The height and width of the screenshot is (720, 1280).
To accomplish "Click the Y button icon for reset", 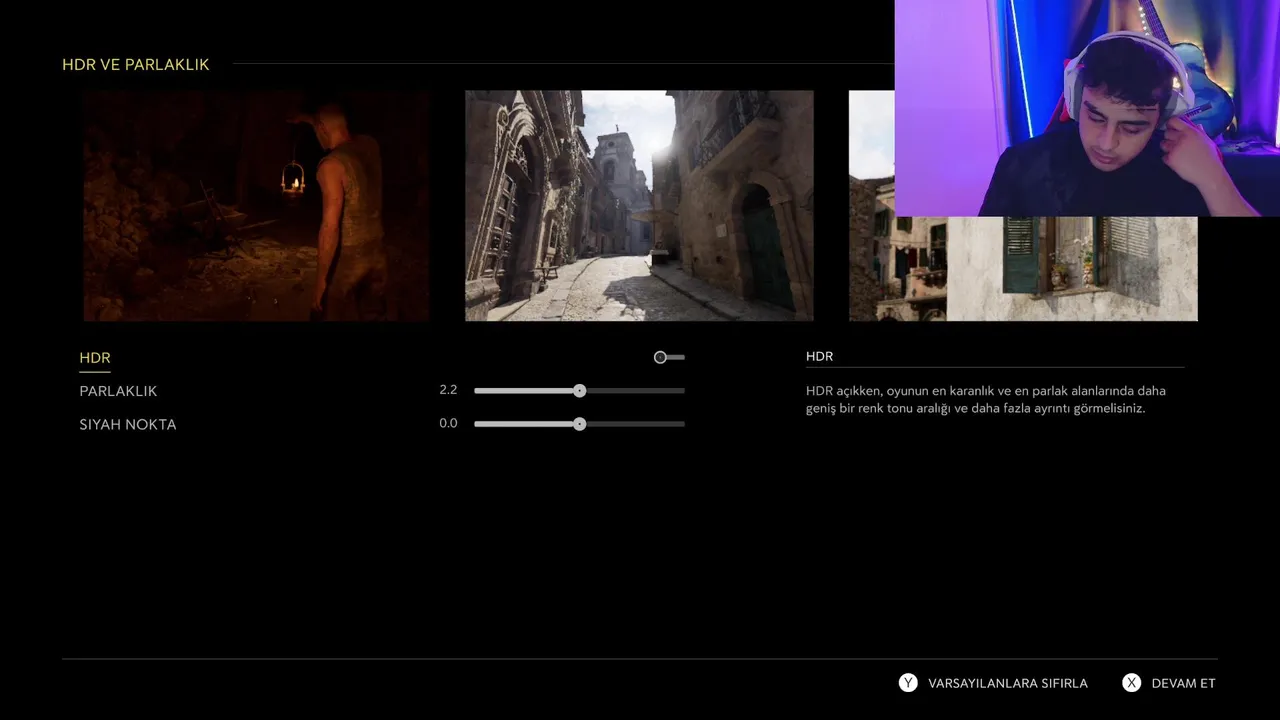I will 908,683.
